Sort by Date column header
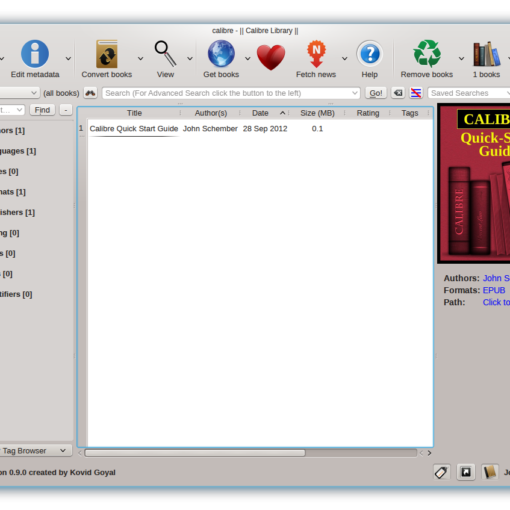 pyautogui.click(x=260, y=113)
